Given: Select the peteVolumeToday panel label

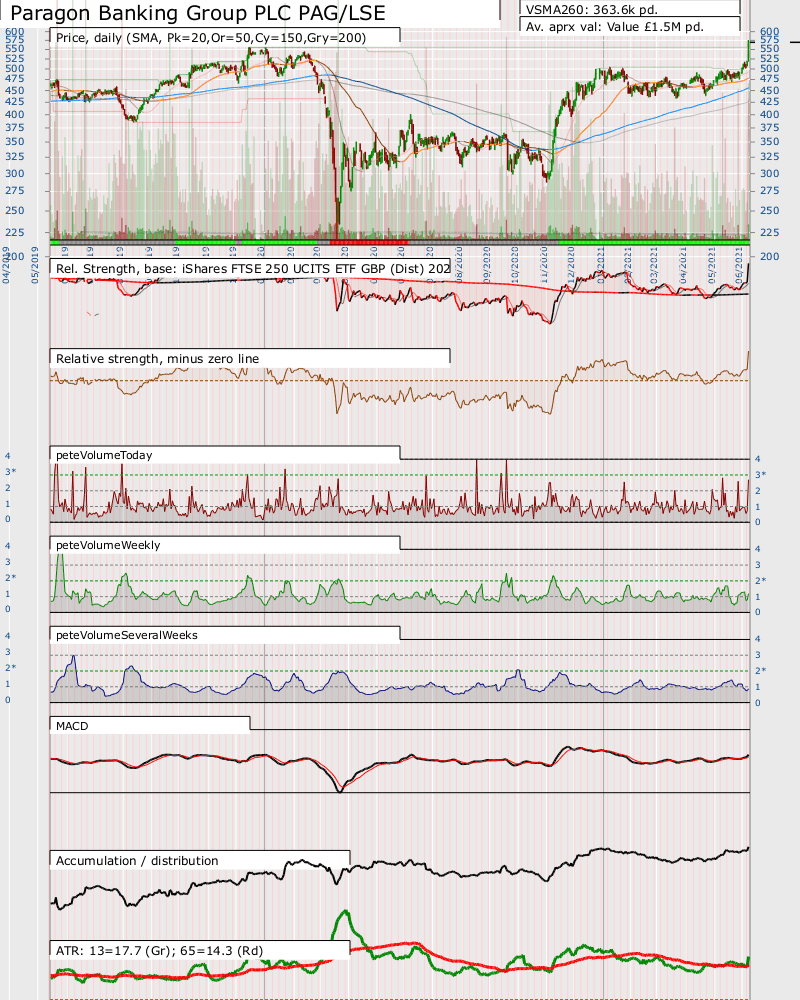Looking at the screenshot, I should pos(104,455).
